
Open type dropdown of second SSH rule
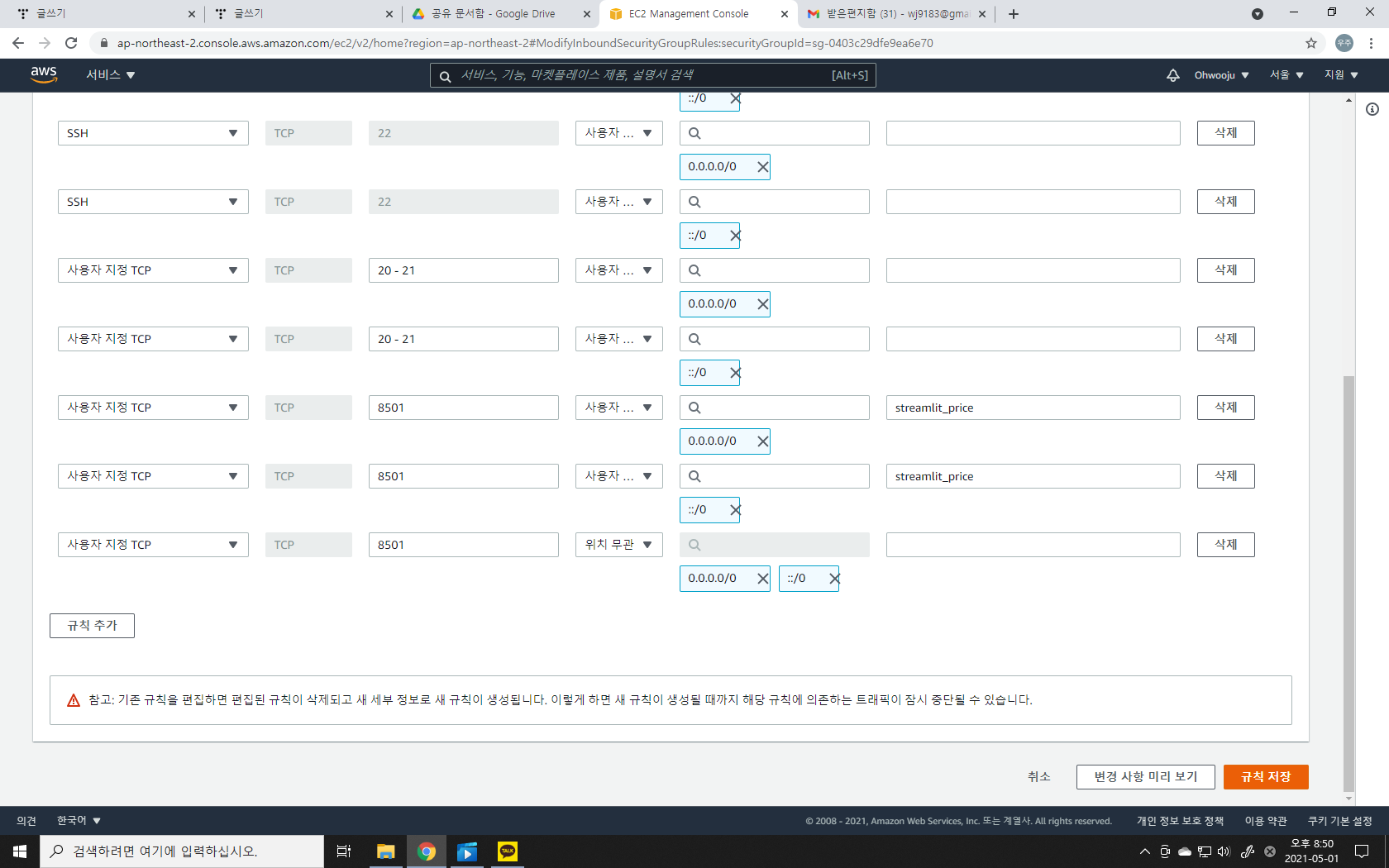tap(153, 202)
